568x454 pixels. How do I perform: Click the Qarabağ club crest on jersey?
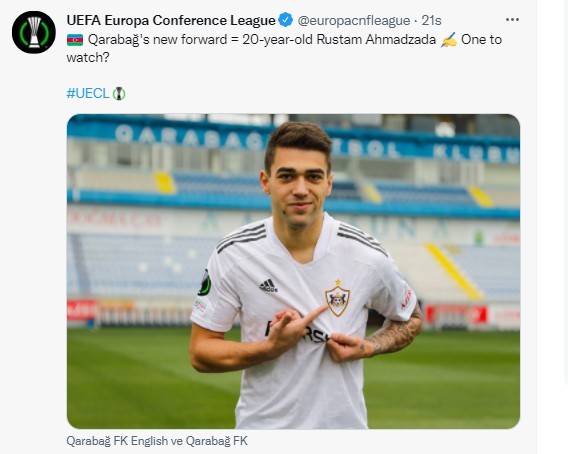click(337, 298)
